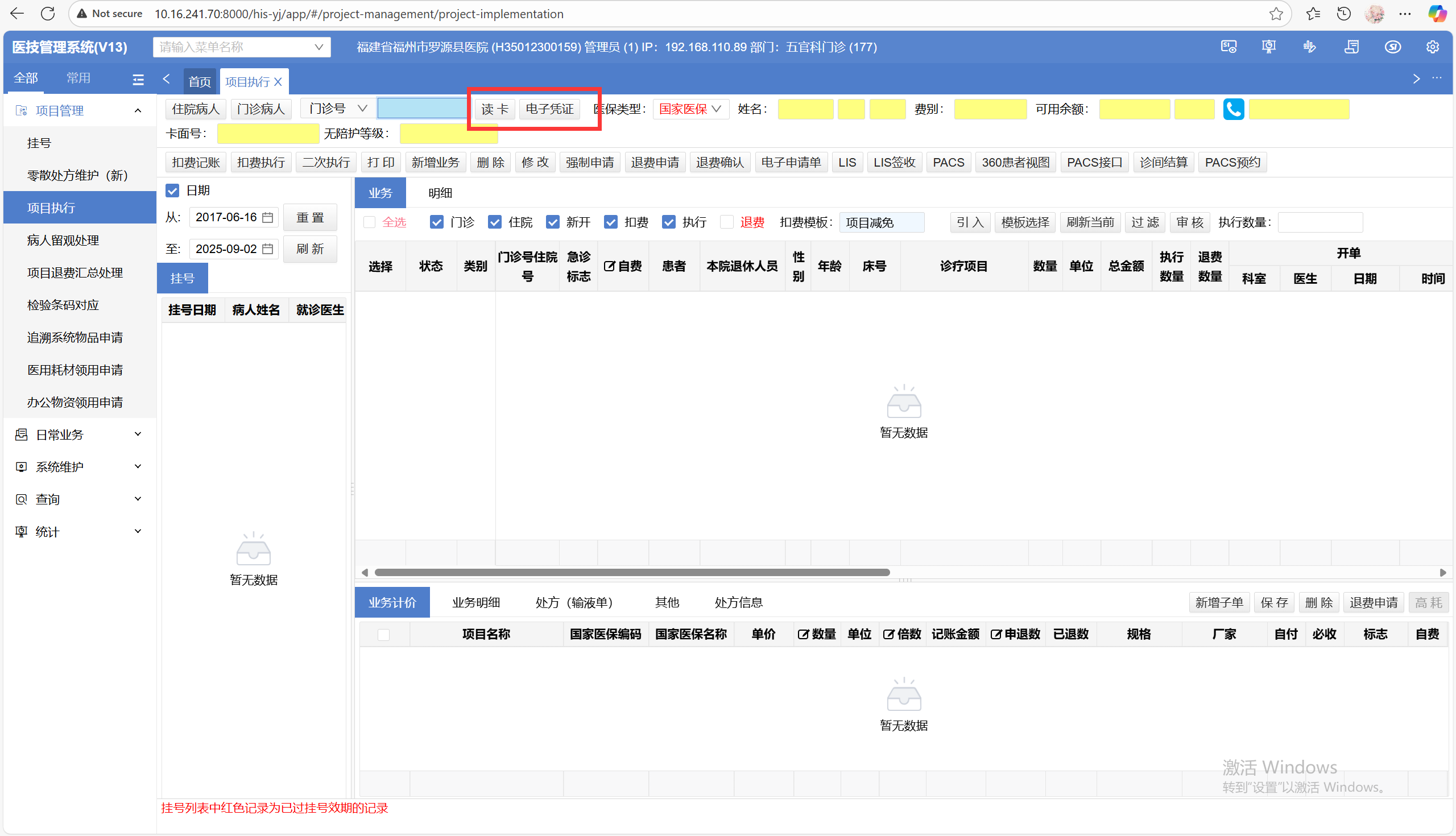Close the 项目执行 tab
The width and height of the screenshot is (1456, 836).
point(279,82)
